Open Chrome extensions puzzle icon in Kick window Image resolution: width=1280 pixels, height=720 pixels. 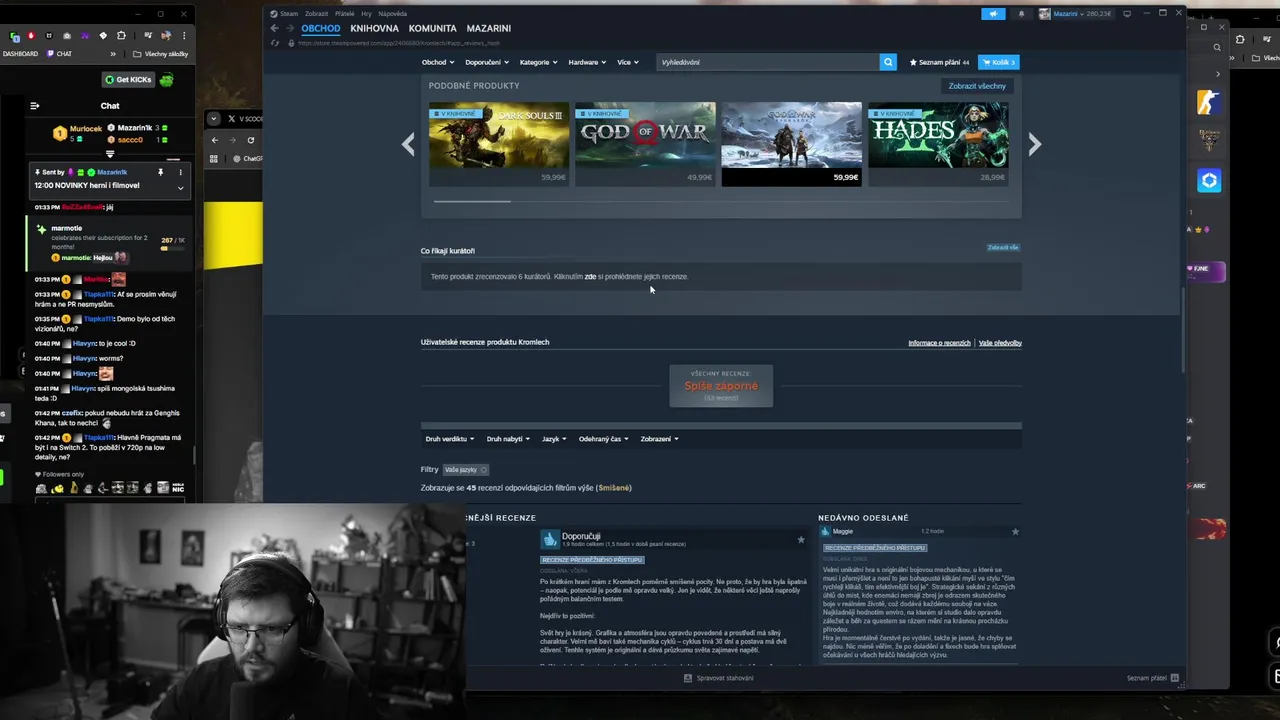pos(121,36)
